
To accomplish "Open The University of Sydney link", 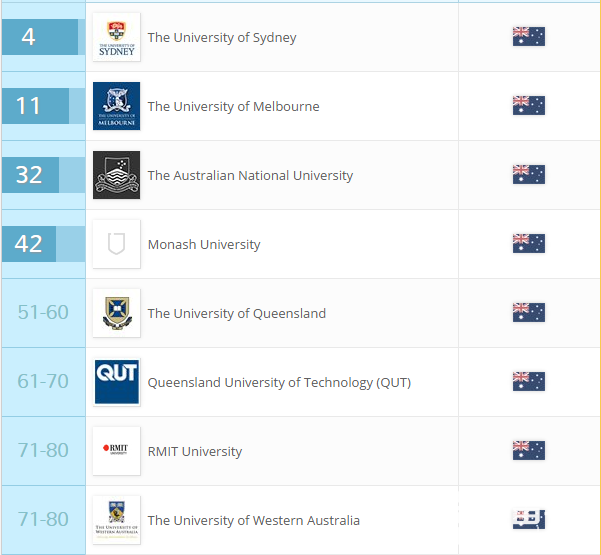I will point(222,38).
